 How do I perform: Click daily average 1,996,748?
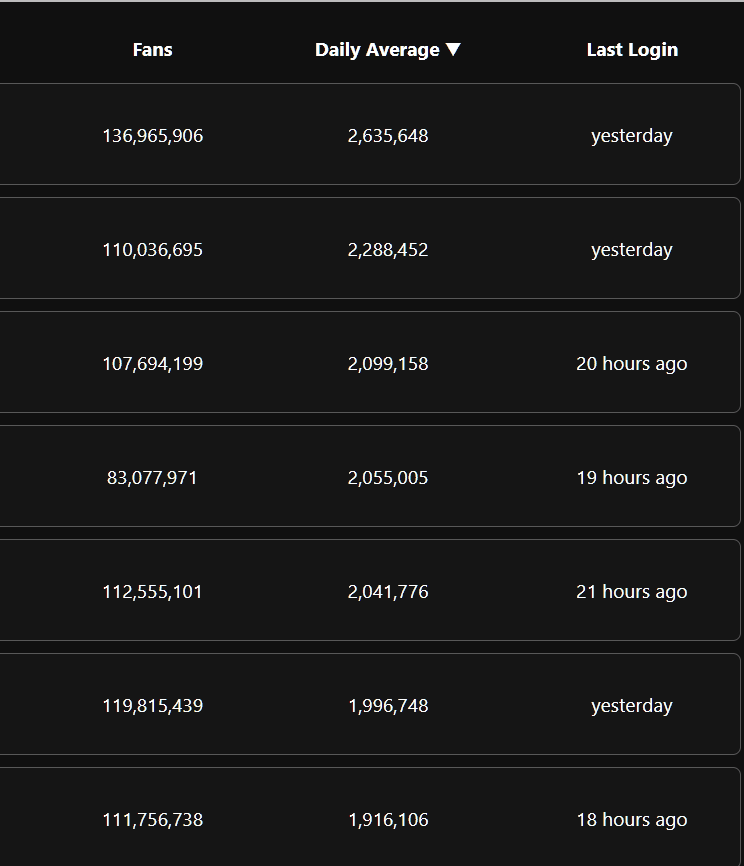pos(388,706)
